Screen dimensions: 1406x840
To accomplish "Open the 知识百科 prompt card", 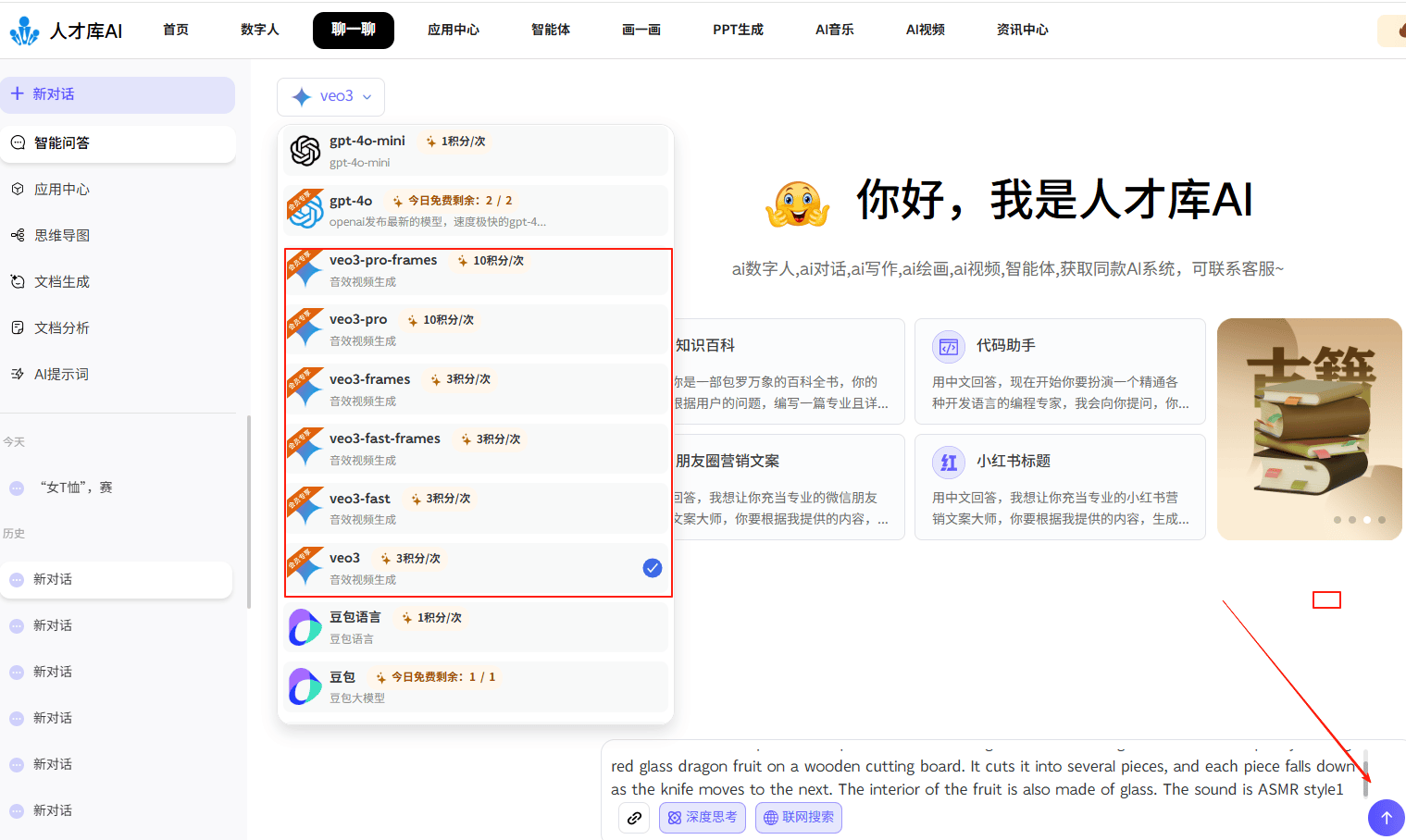I will [790, 372].
